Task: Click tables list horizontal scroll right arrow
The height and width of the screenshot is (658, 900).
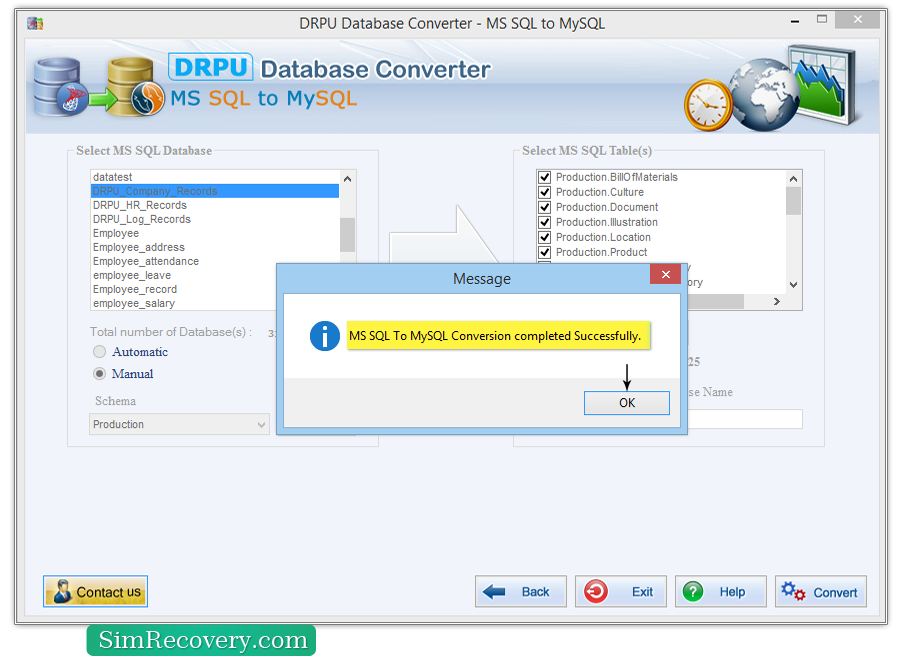Action: coord(777,301)
